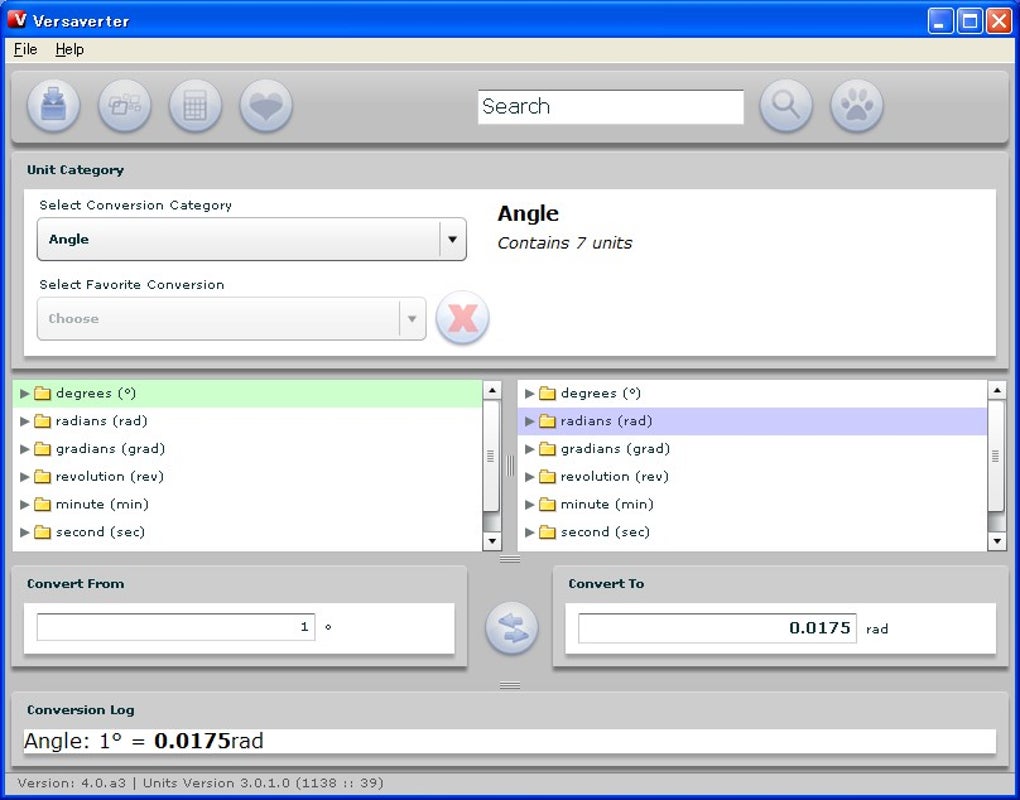
Task: Click the horizontal splitter grip above Convert panels
Action: [510, 559]
